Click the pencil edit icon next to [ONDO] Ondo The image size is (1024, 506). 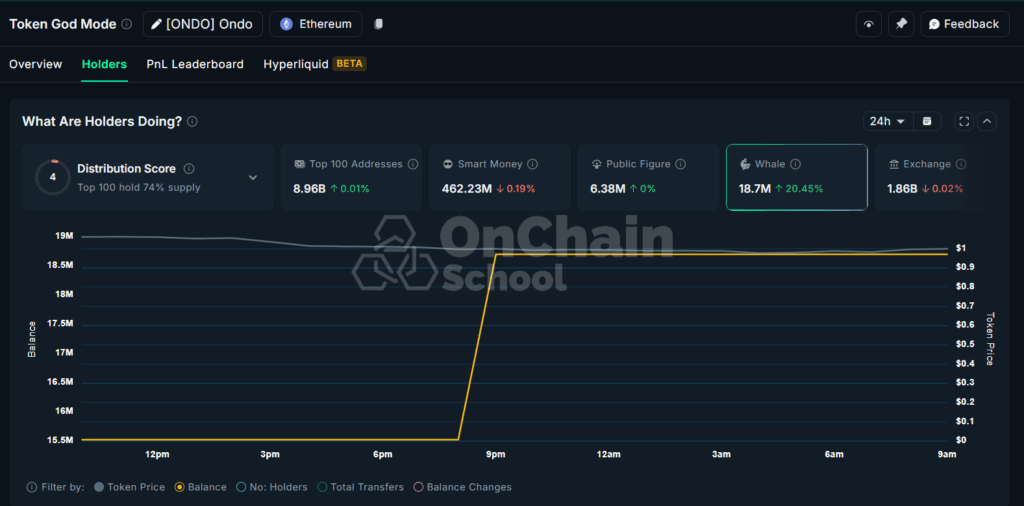(156, 24)
